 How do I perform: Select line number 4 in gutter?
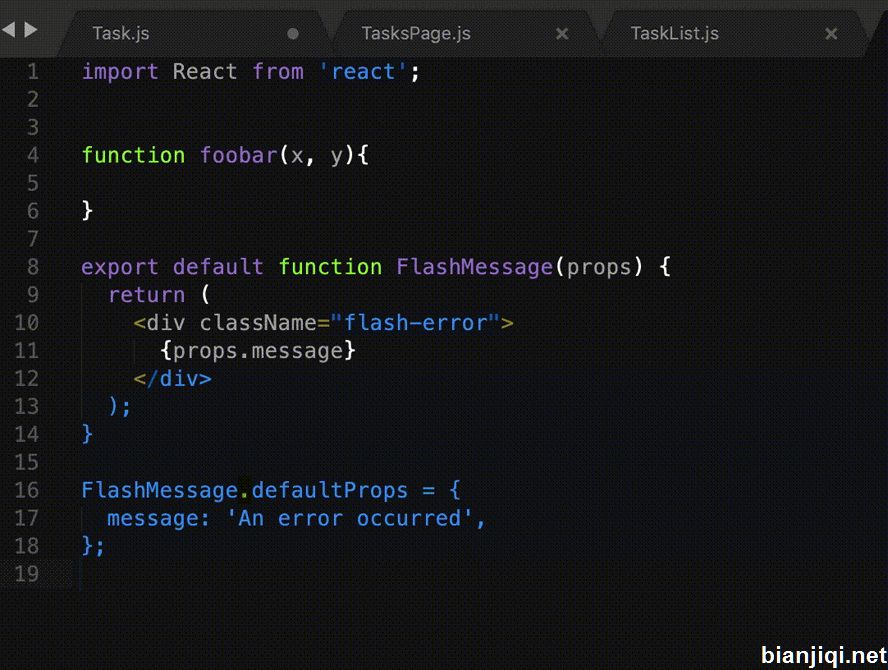(x=33, y=155)
